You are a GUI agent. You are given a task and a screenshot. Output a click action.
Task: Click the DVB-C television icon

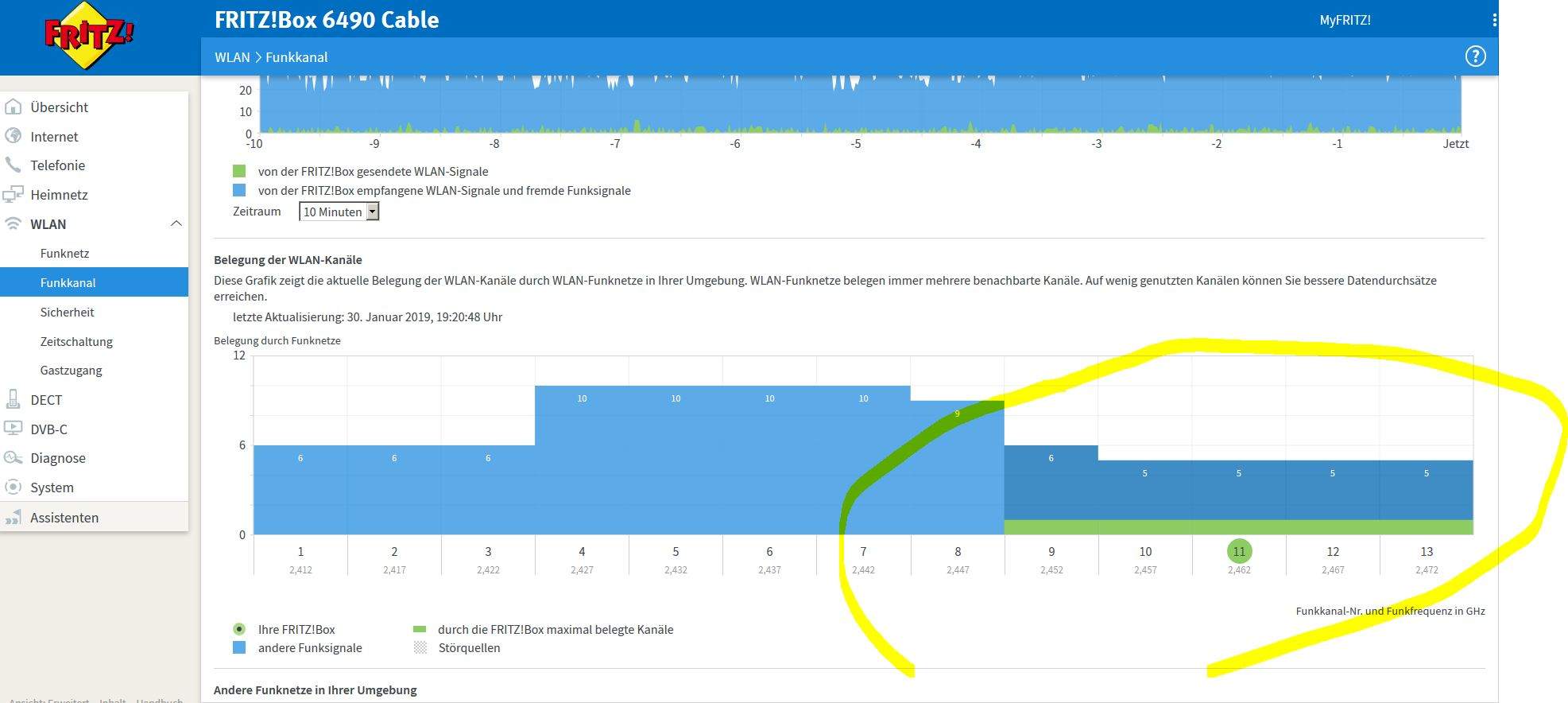[x=14, y=429]
